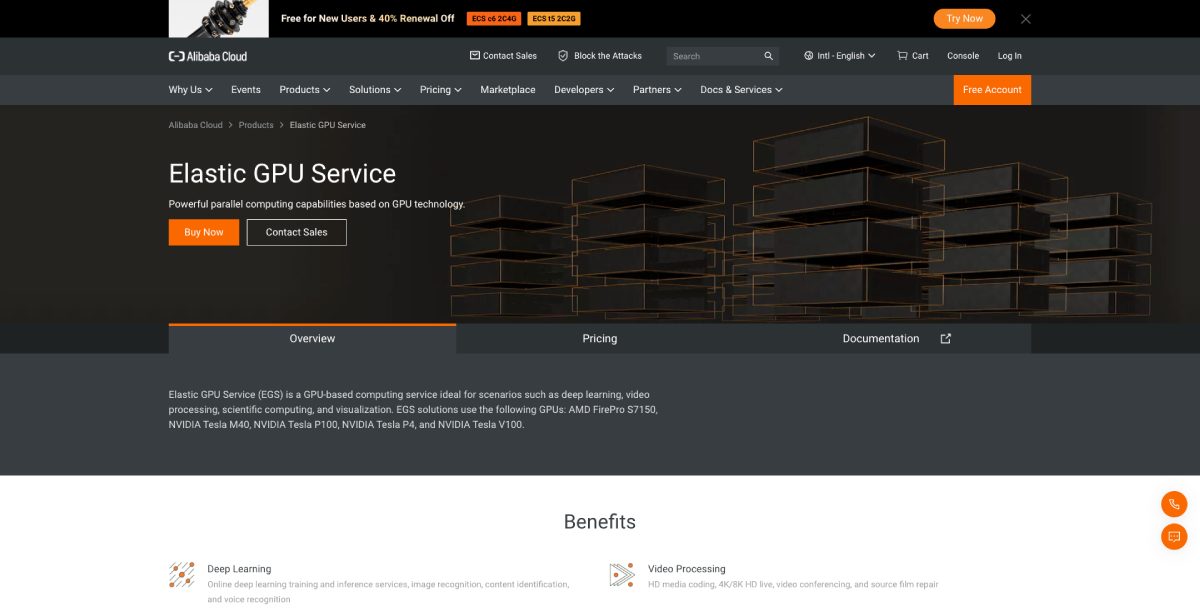
Task: Switch to the Pricing tab
Action: (x=600, y=338)
